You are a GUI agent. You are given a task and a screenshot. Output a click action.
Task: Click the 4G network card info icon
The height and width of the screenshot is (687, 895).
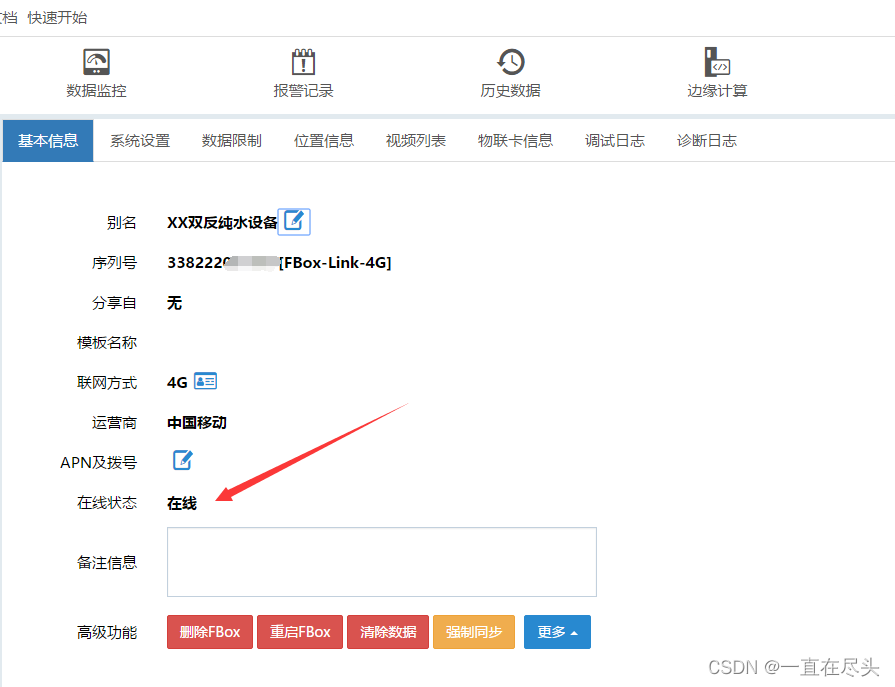pos(205,381)
